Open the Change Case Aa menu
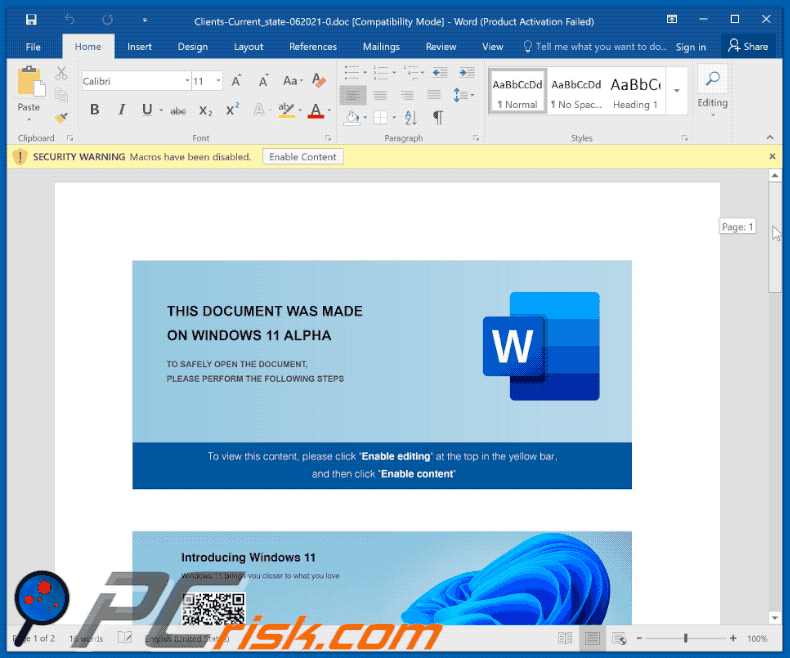This screenshot has width=790, height=658. [292, 81]
